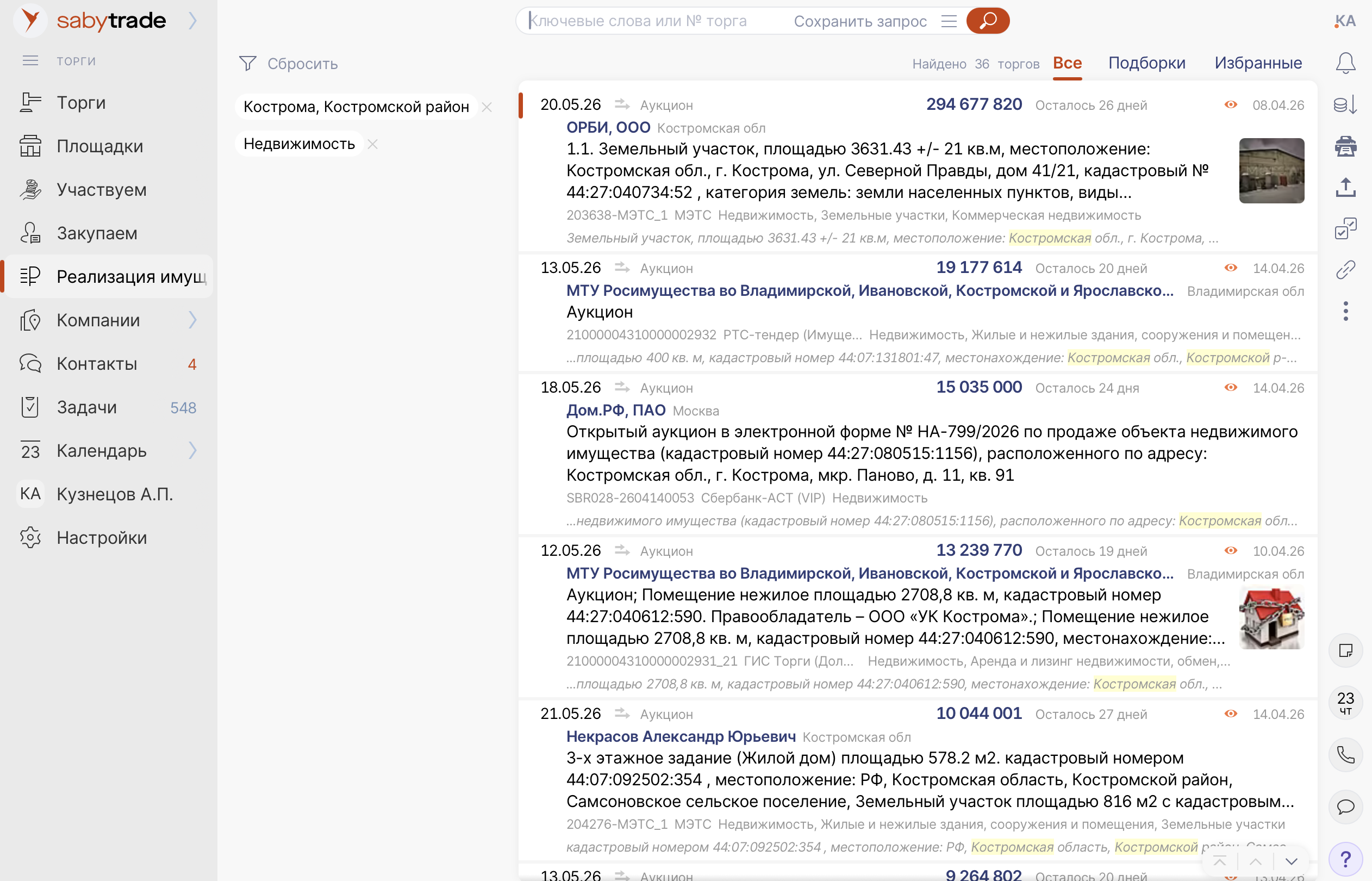The width and height of the screenshot is (1372, 881).
Task: Open the chained house thumbnail image
Action: click(x=1271, y=618)
